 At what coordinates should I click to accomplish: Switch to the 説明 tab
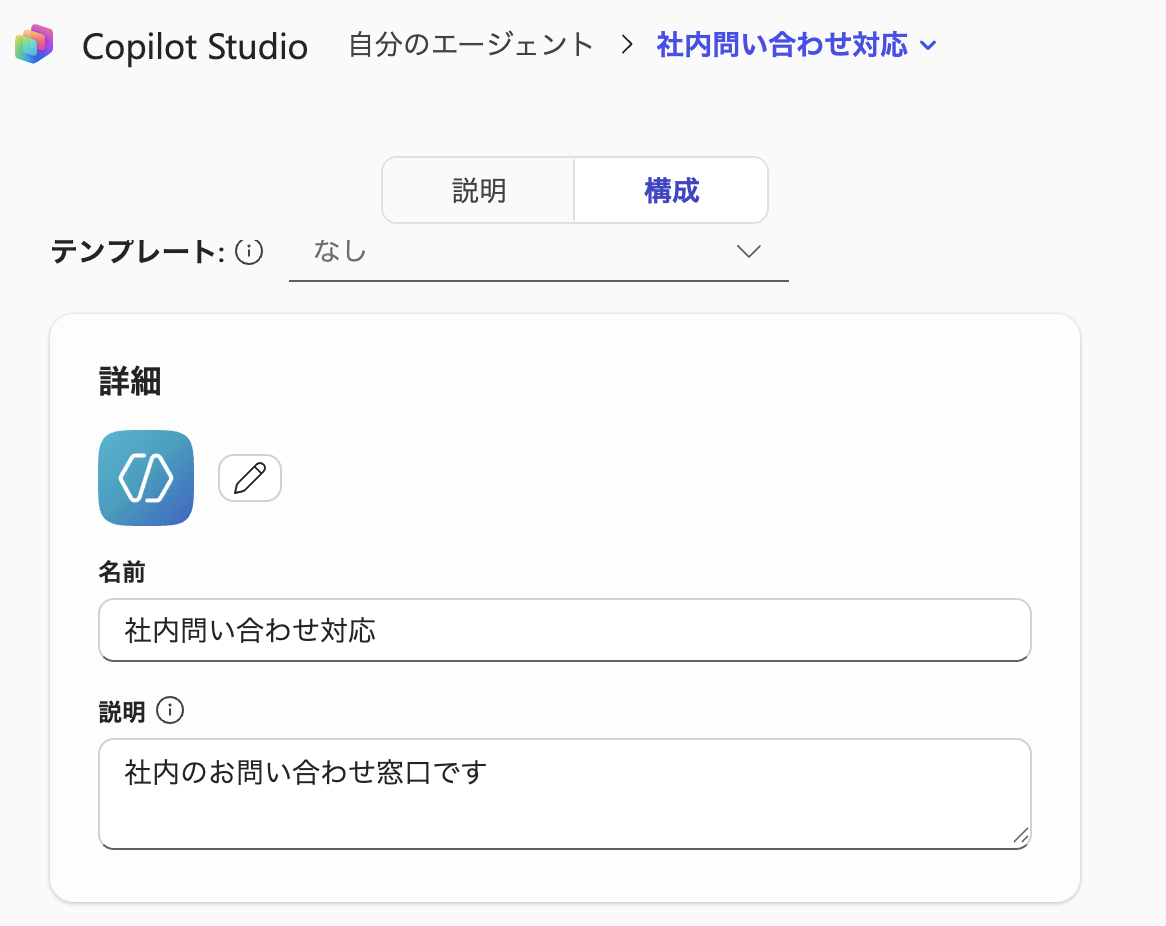point(478,189)
